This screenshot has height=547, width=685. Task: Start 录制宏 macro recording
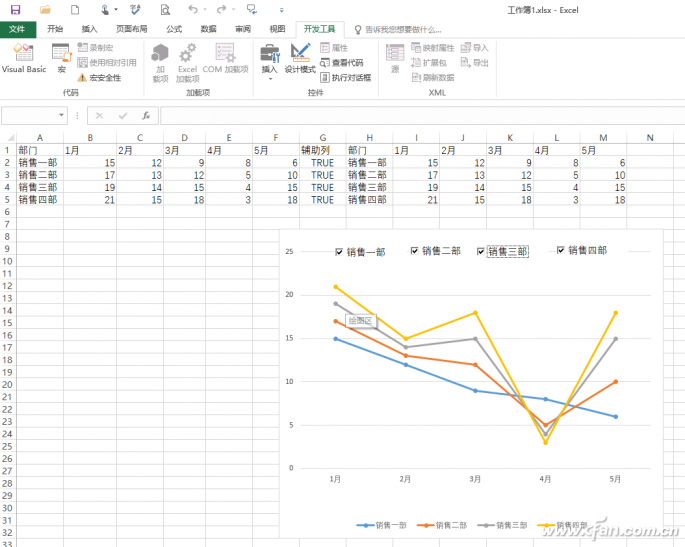click(x=96, y=48)
